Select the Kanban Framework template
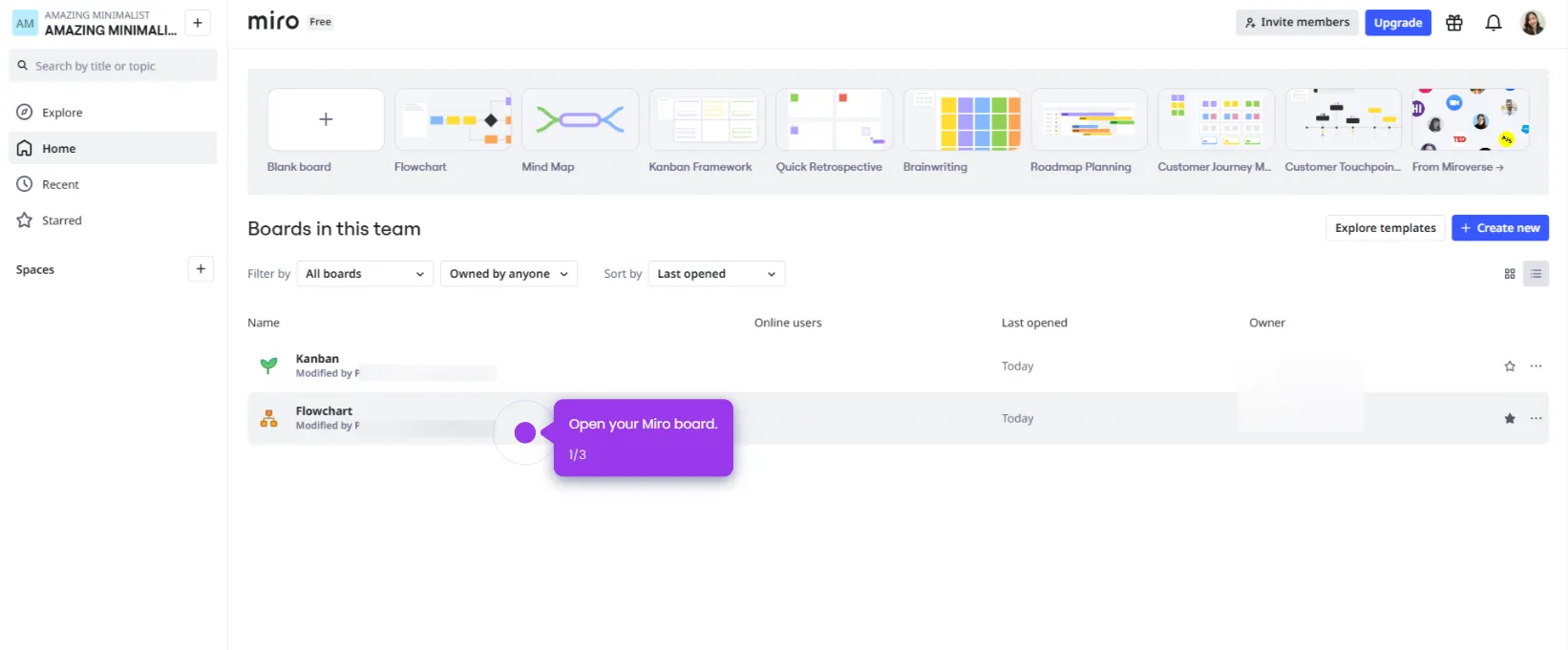This screenshot has height=650, width=1568. [707, 119]
